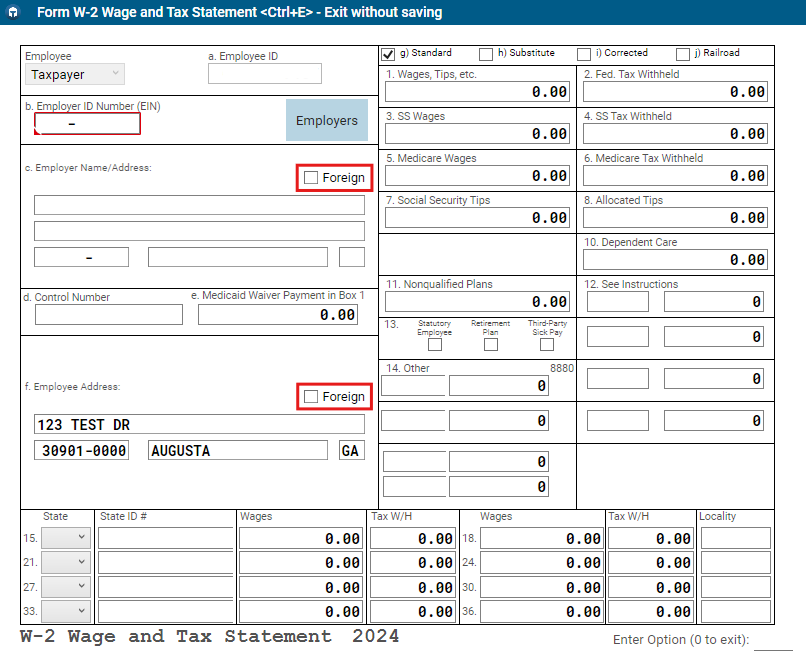Open the state dropdown on row 15

[x=67, y=537]
